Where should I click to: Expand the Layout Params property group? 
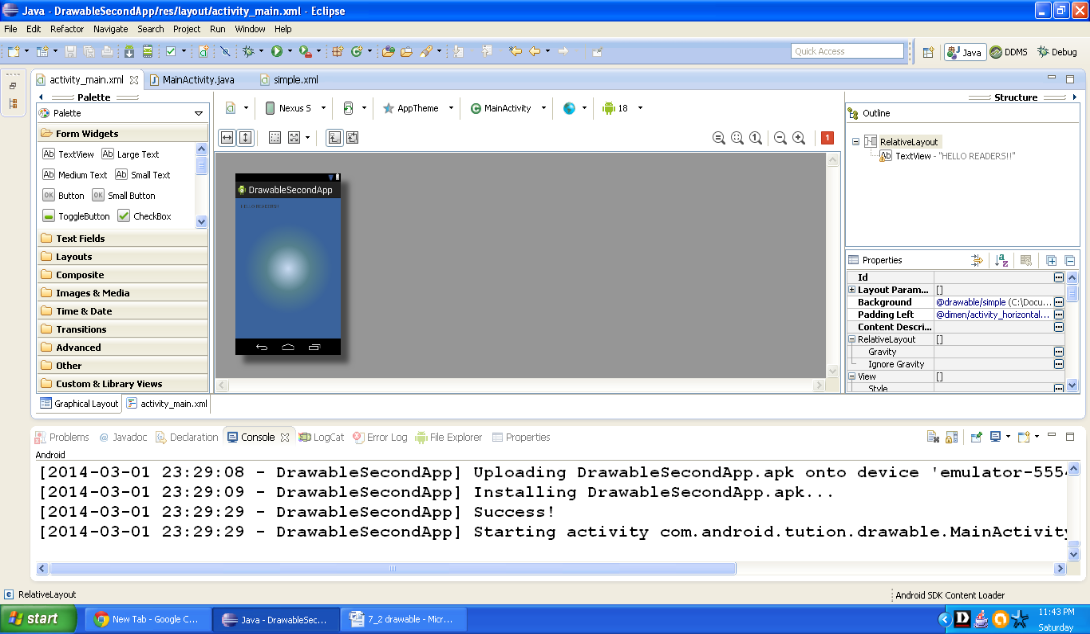(852, 289)
